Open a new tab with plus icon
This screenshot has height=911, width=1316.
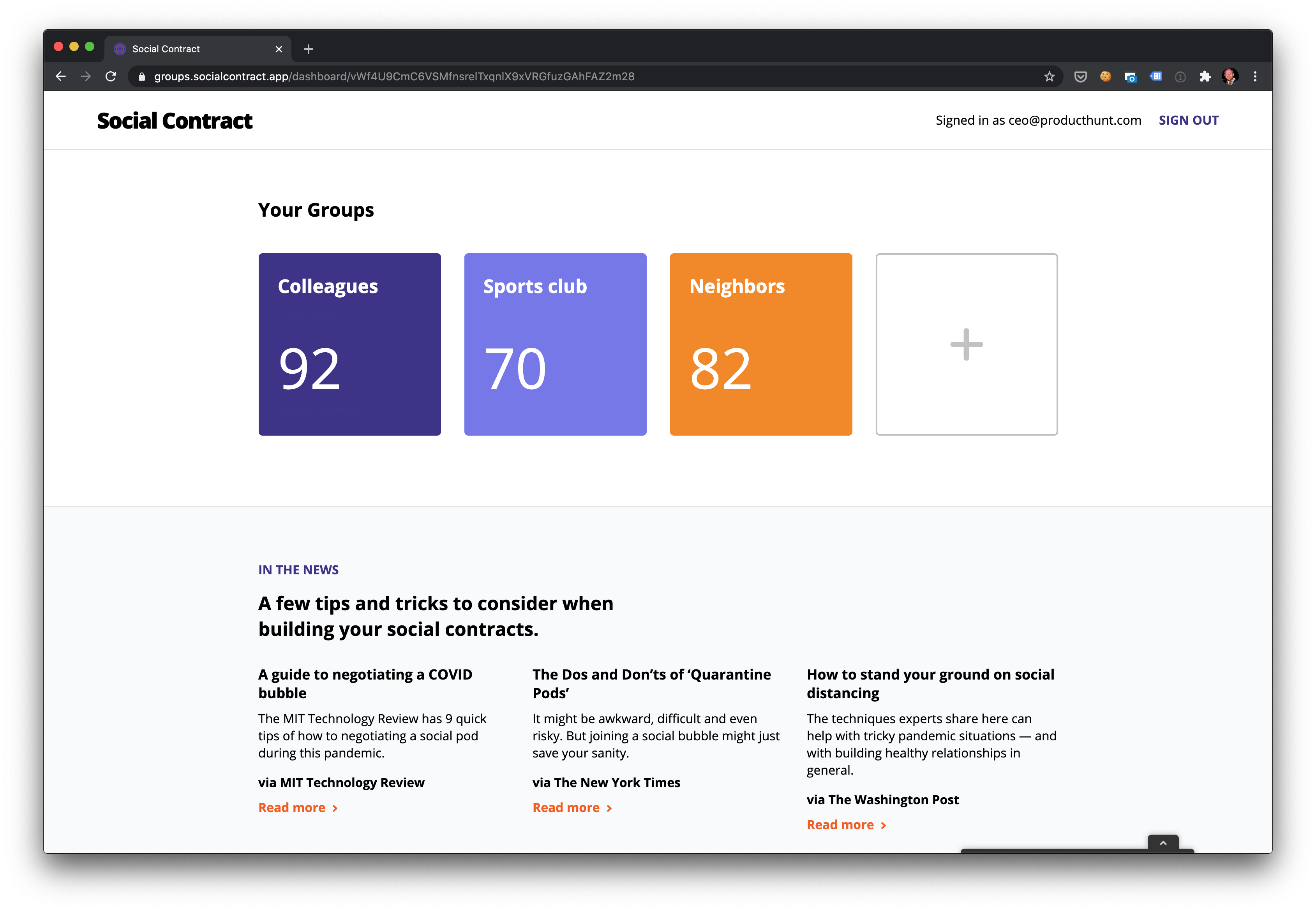[308, 49]
